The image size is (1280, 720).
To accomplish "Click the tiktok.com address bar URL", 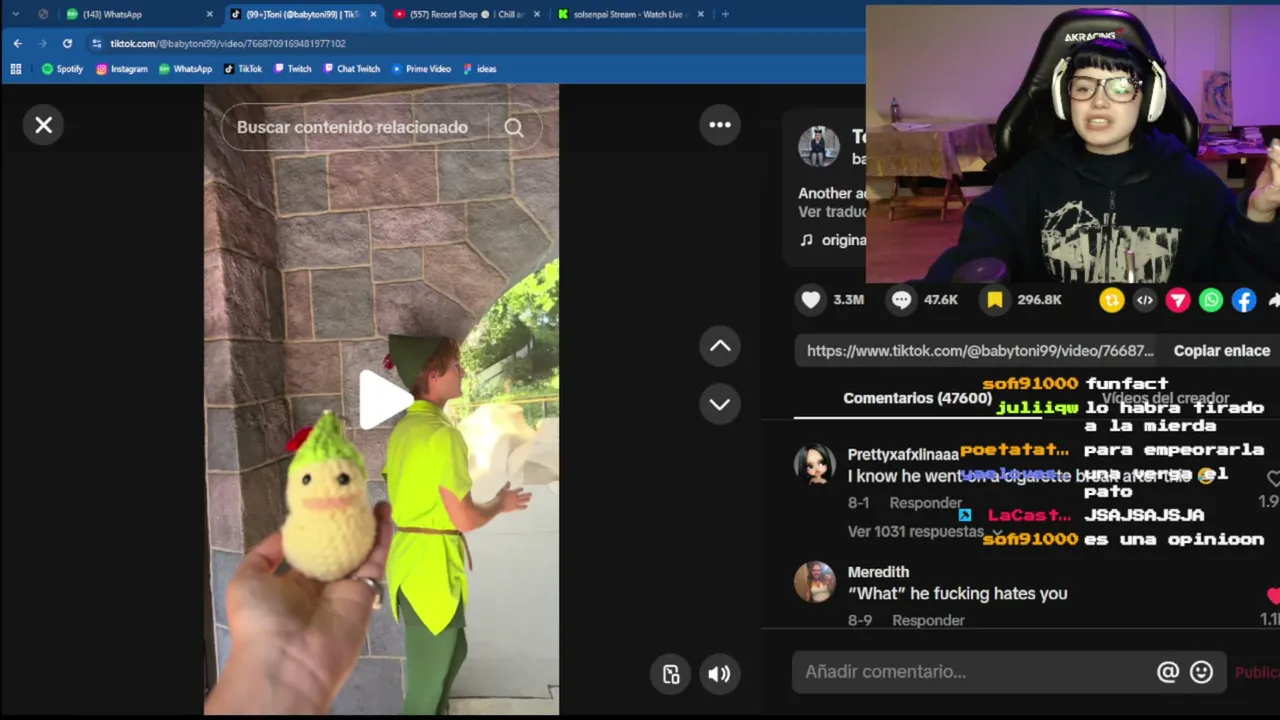I will [x=228, y=44].
